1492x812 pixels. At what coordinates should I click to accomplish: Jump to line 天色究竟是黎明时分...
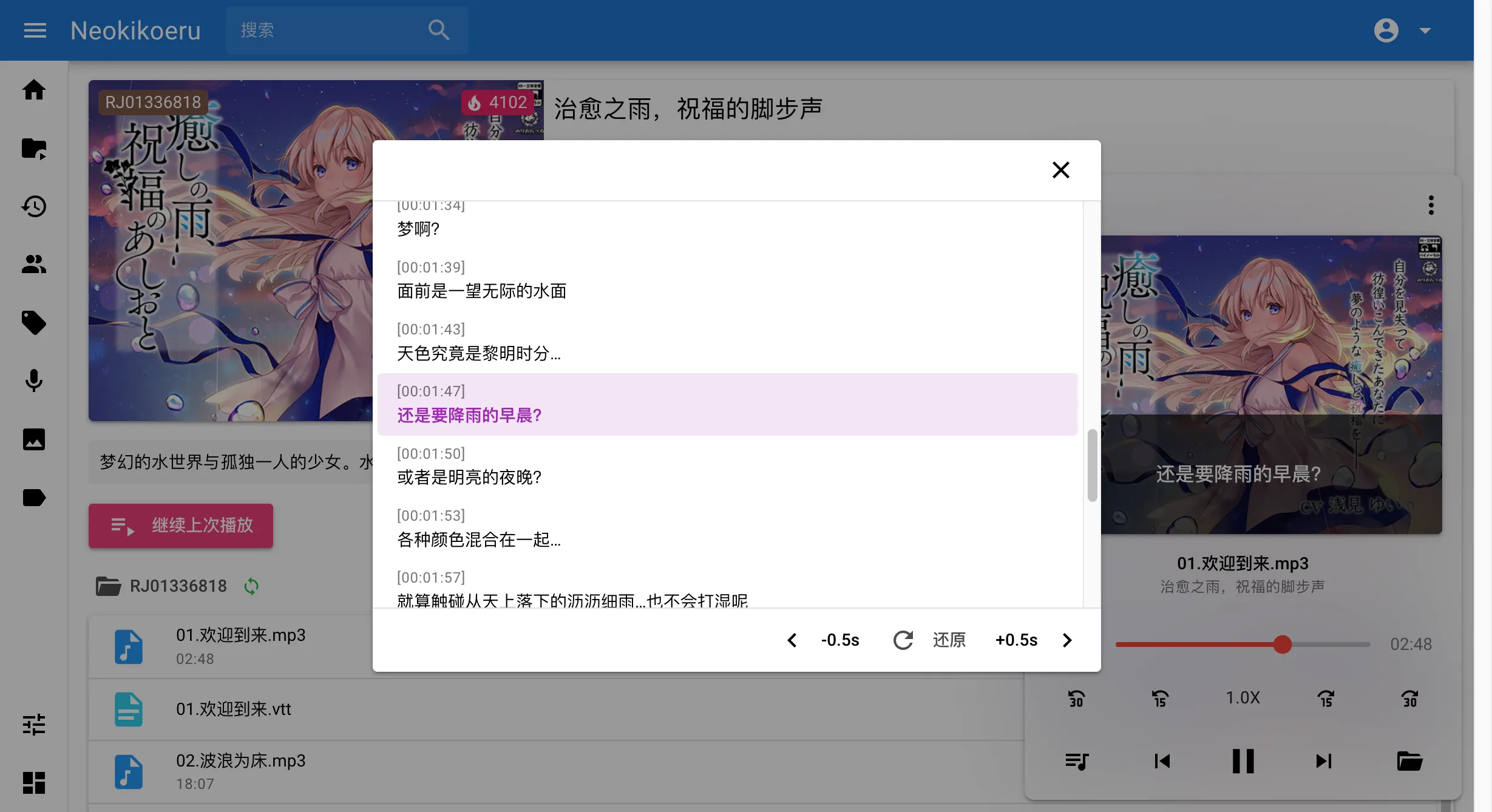tap(727, 342)
